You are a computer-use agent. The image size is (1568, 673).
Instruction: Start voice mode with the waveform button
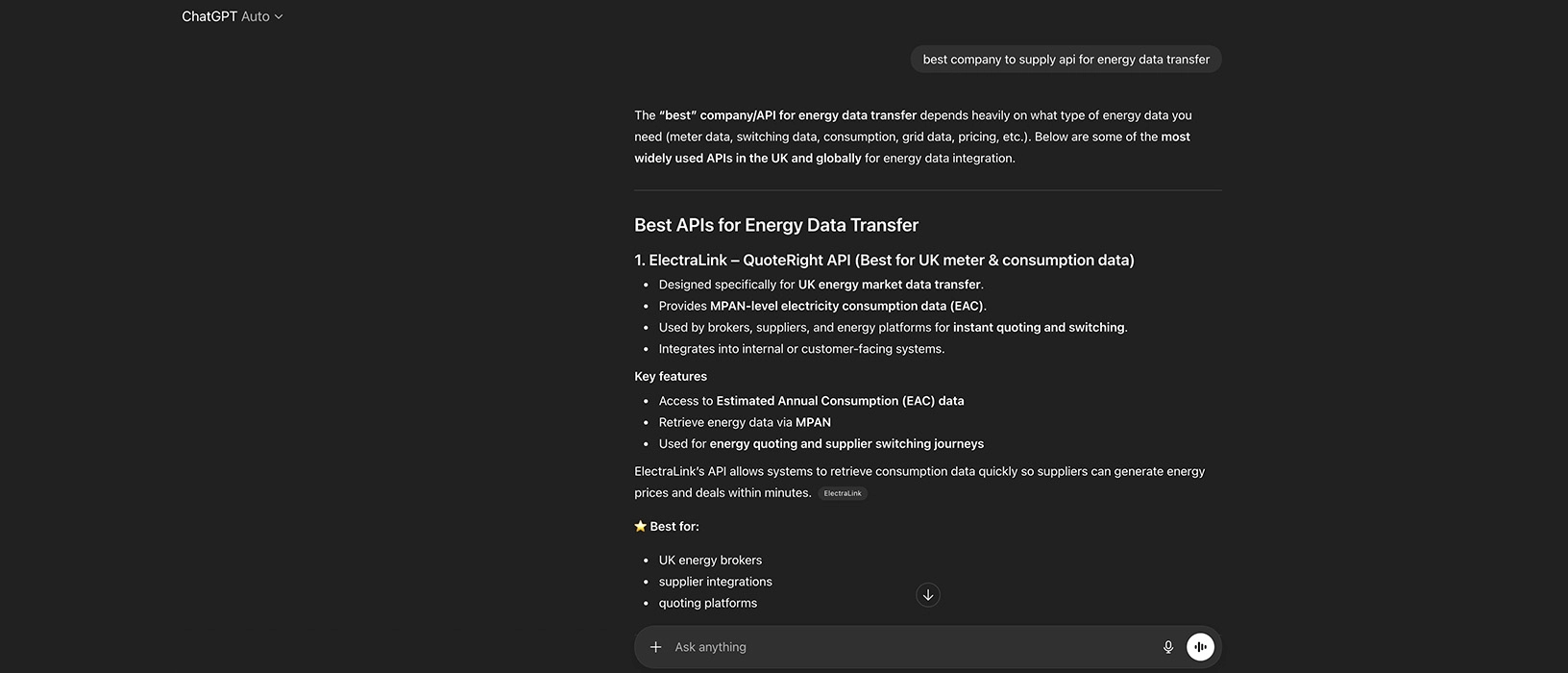[1200, 647]
